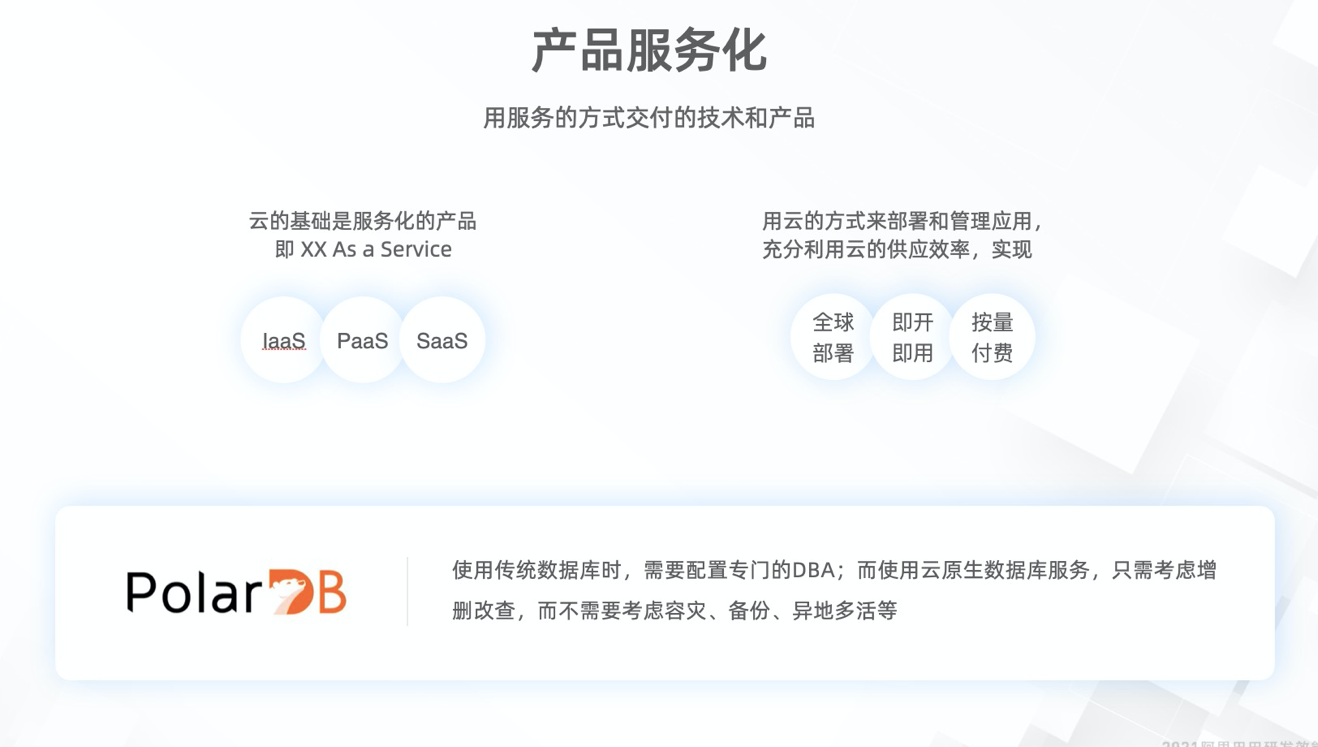The width and height of the screenshot is (1318, 747).
Task: Click the line starting 删改查，而不需要考虑容灾
Action: coord(675,611)
